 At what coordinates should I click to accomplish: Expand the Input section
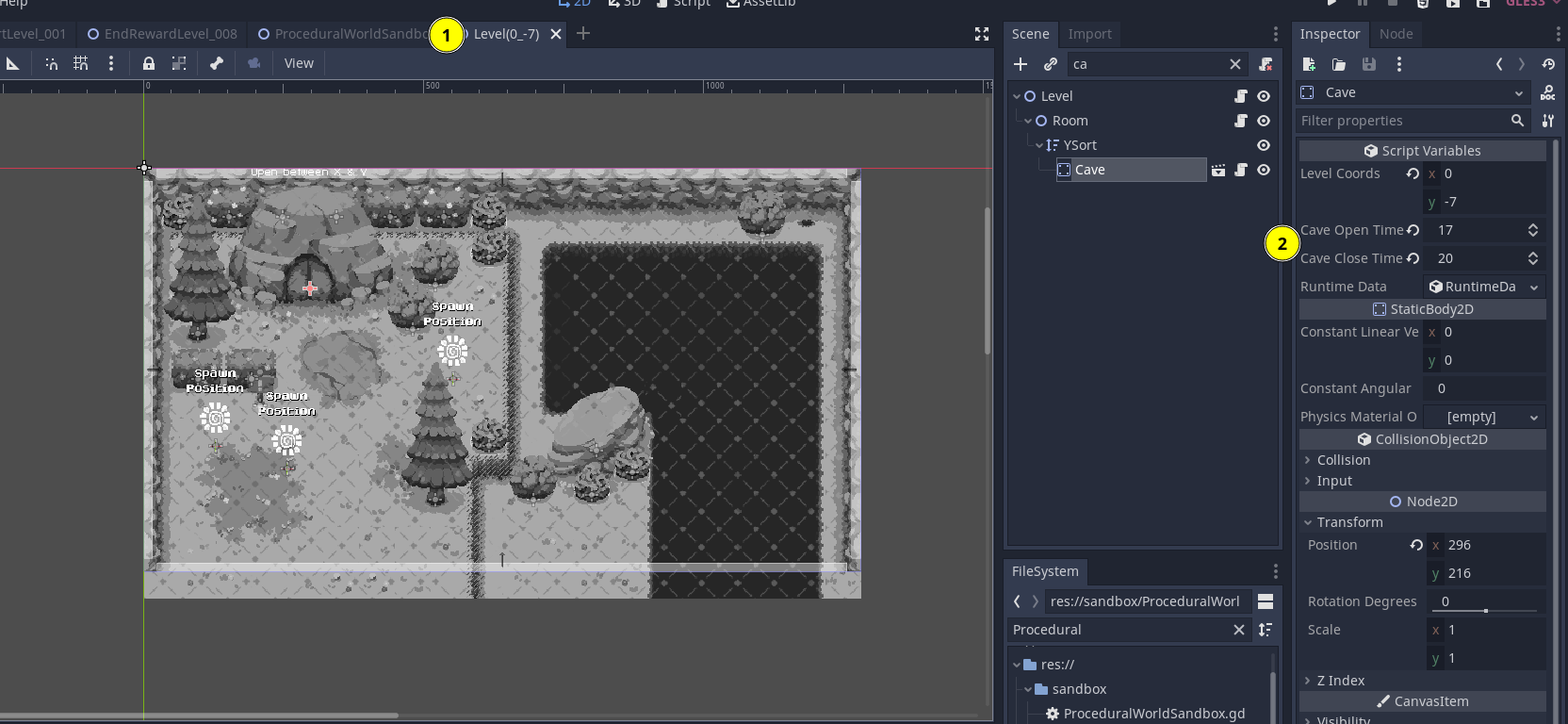point(1423,481)
